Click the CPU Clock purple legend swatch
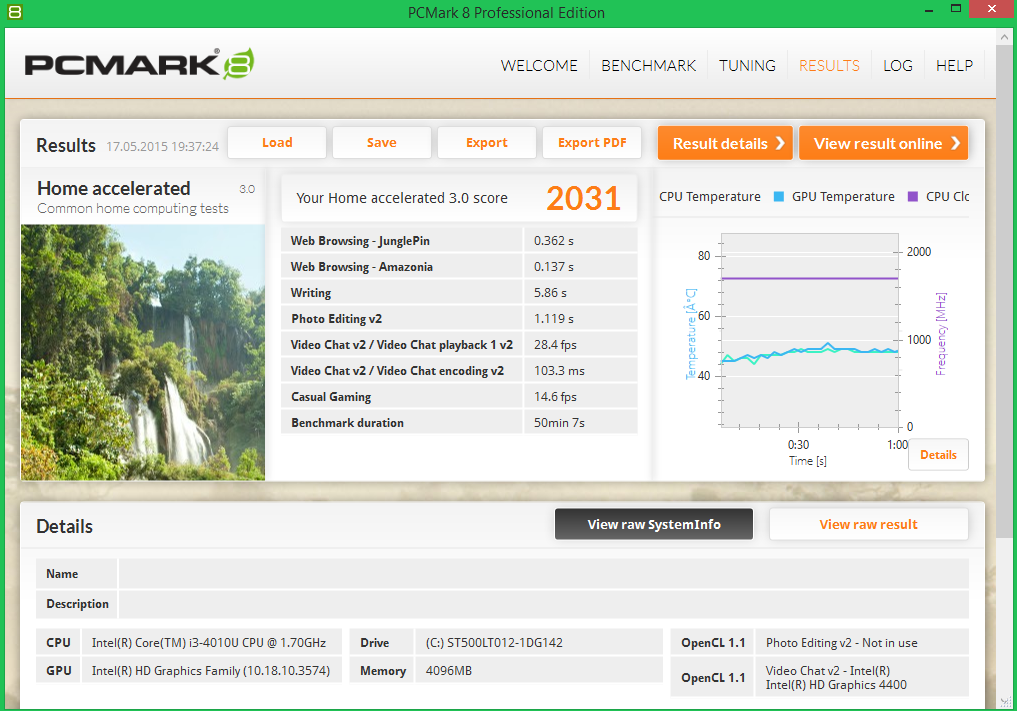 pyautogui.click(x=913, y=197)
